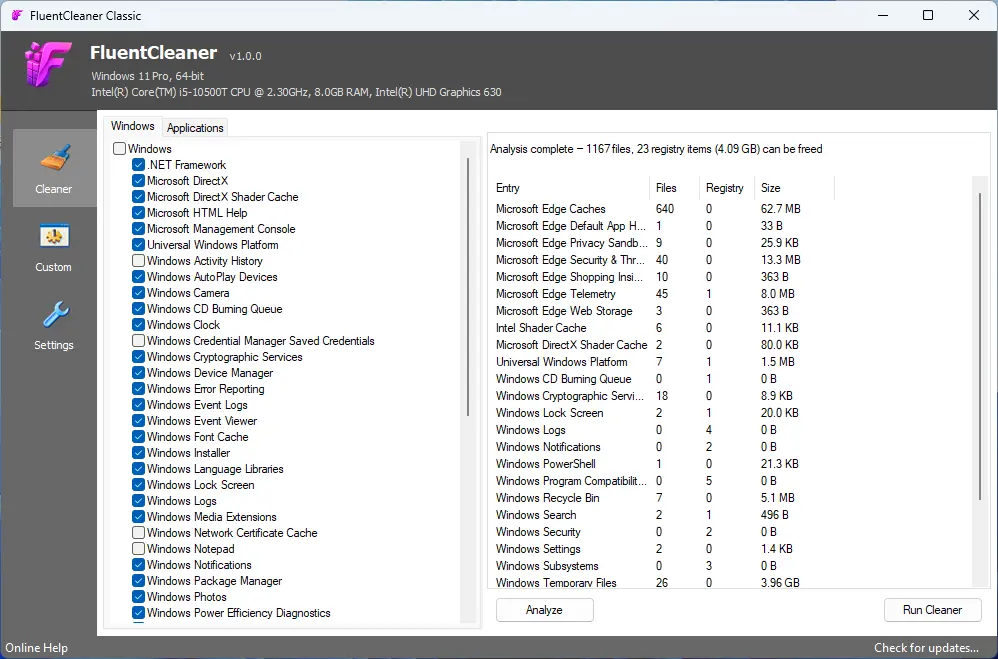Uncheck Windows Device Manager checkbox
Screen dimensions: 998x659
click(x=138, y=372)
